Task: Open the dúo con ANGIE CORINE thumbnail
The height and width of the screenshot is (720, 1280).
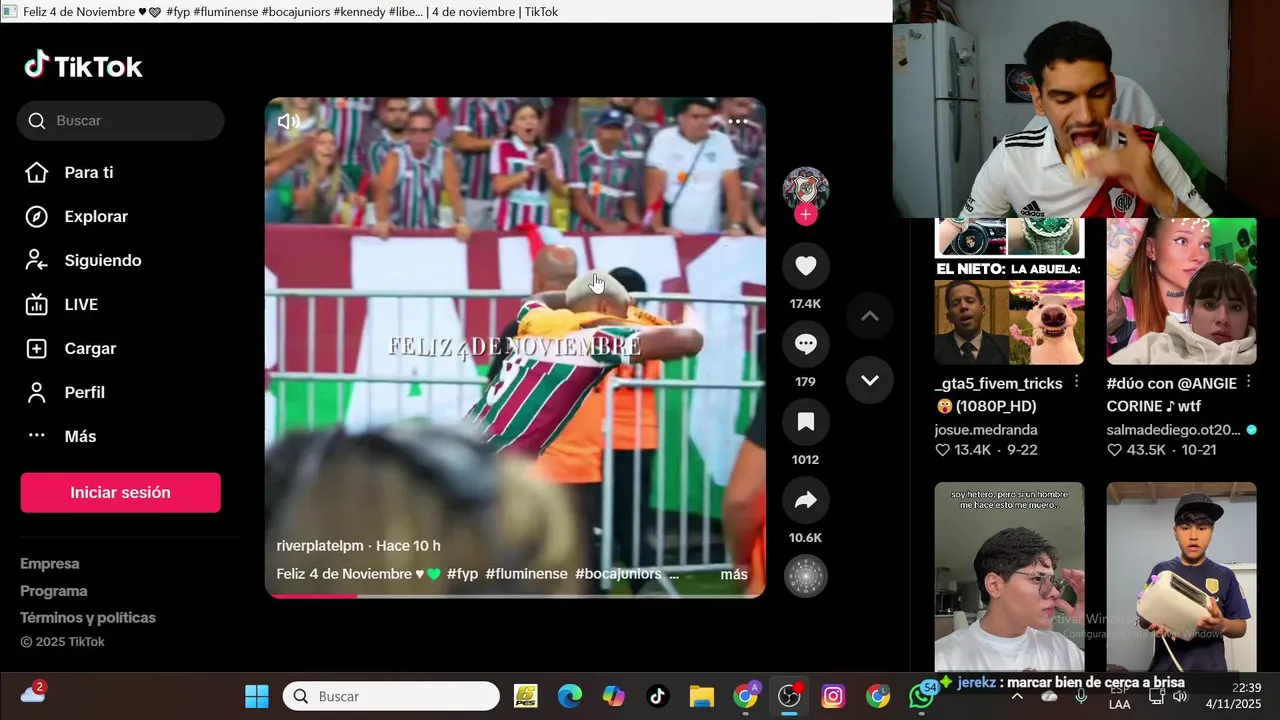Action: pyautogui.click(x=1181, y=291)
